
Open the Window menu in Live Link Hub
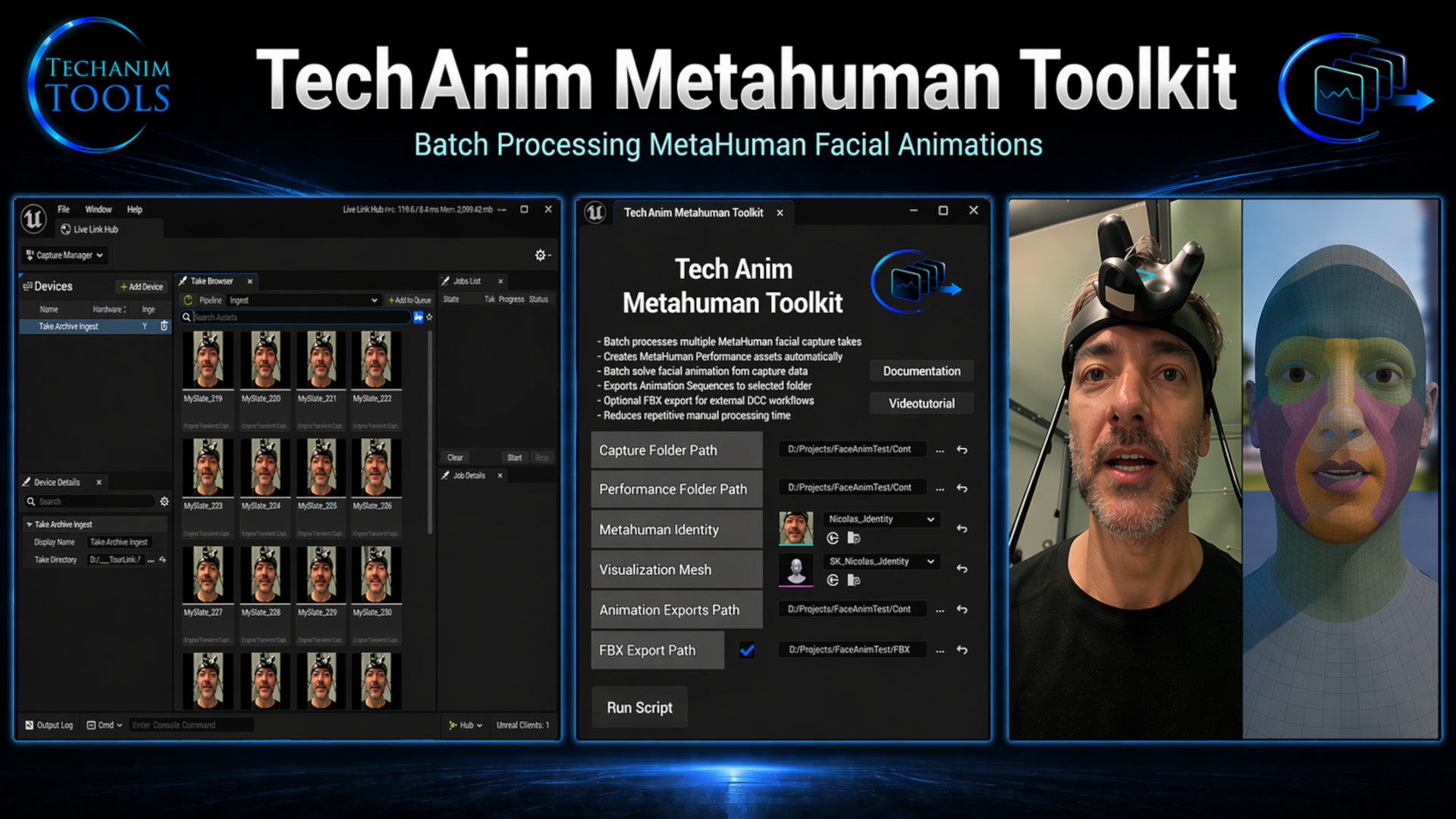(99, 209)
